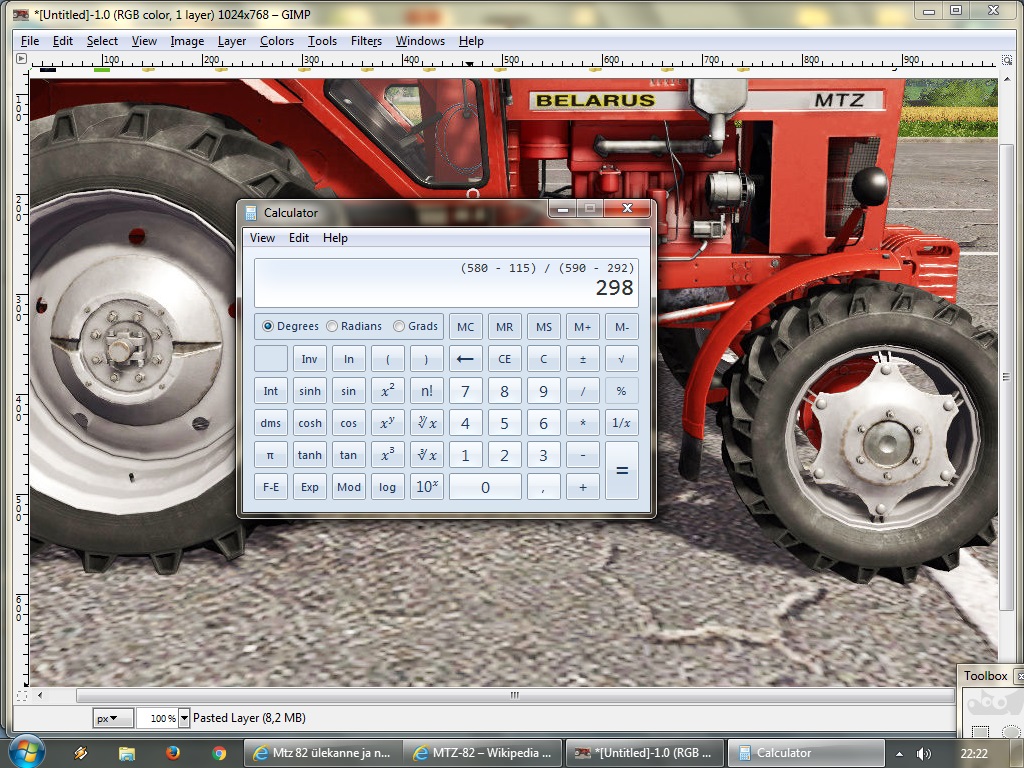Click the CE clear entry button

pos(504,359)
